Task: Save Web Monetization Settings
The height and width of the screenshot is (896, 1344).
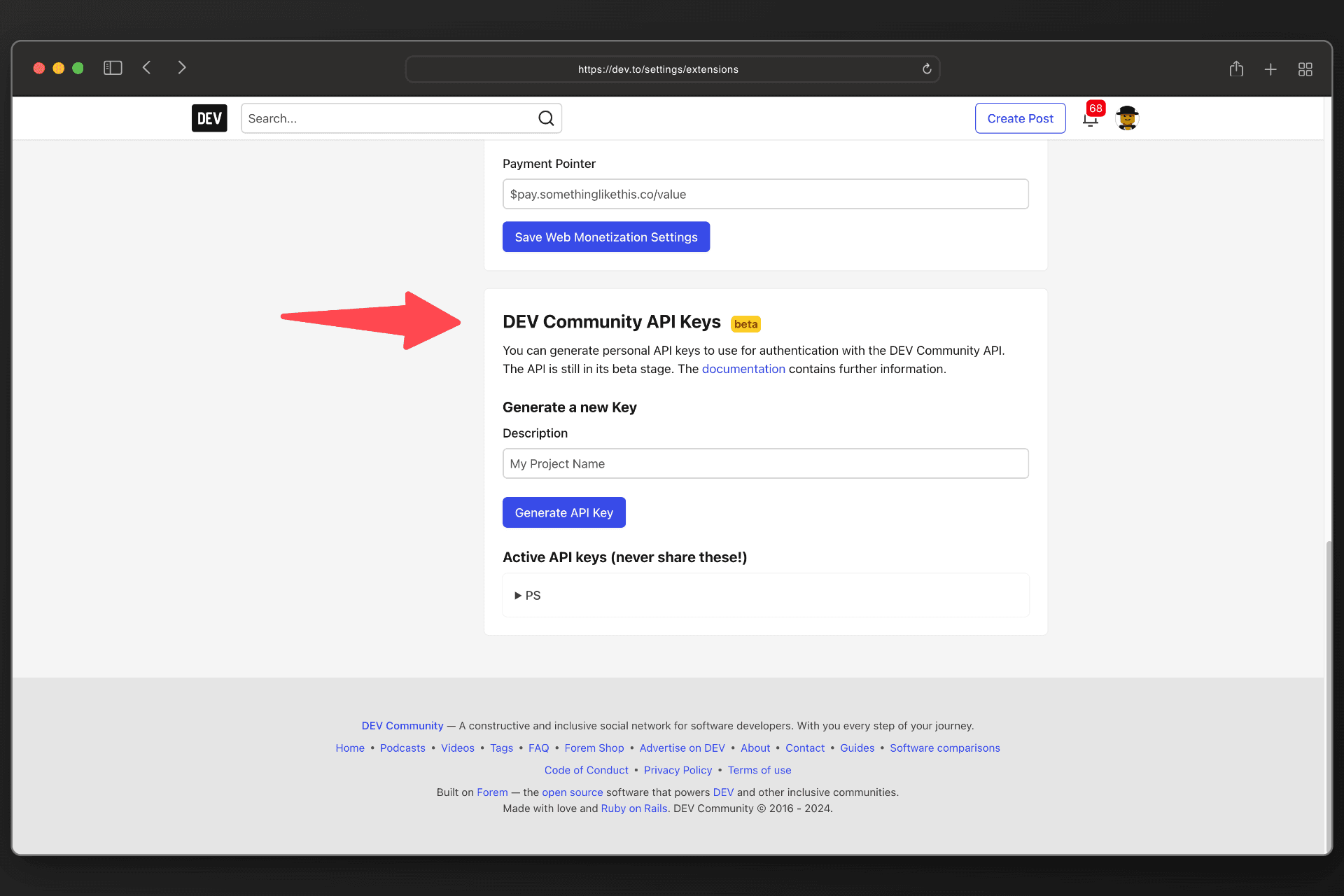Action: [x=606, y=237]
